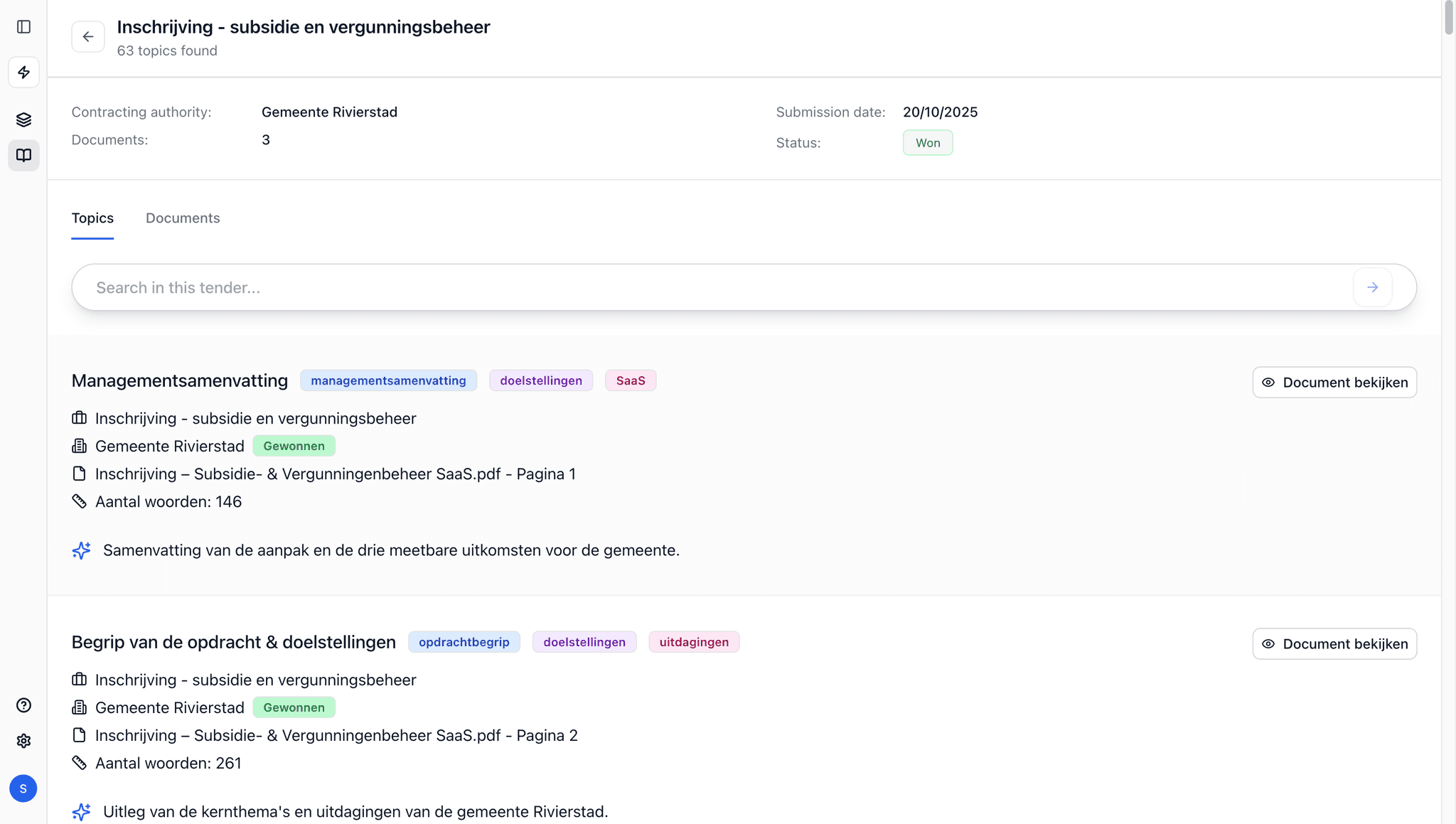1456x824 pixels.
Task: Submit the search with the arrow icon
Action: click(x=1373, y=287)
